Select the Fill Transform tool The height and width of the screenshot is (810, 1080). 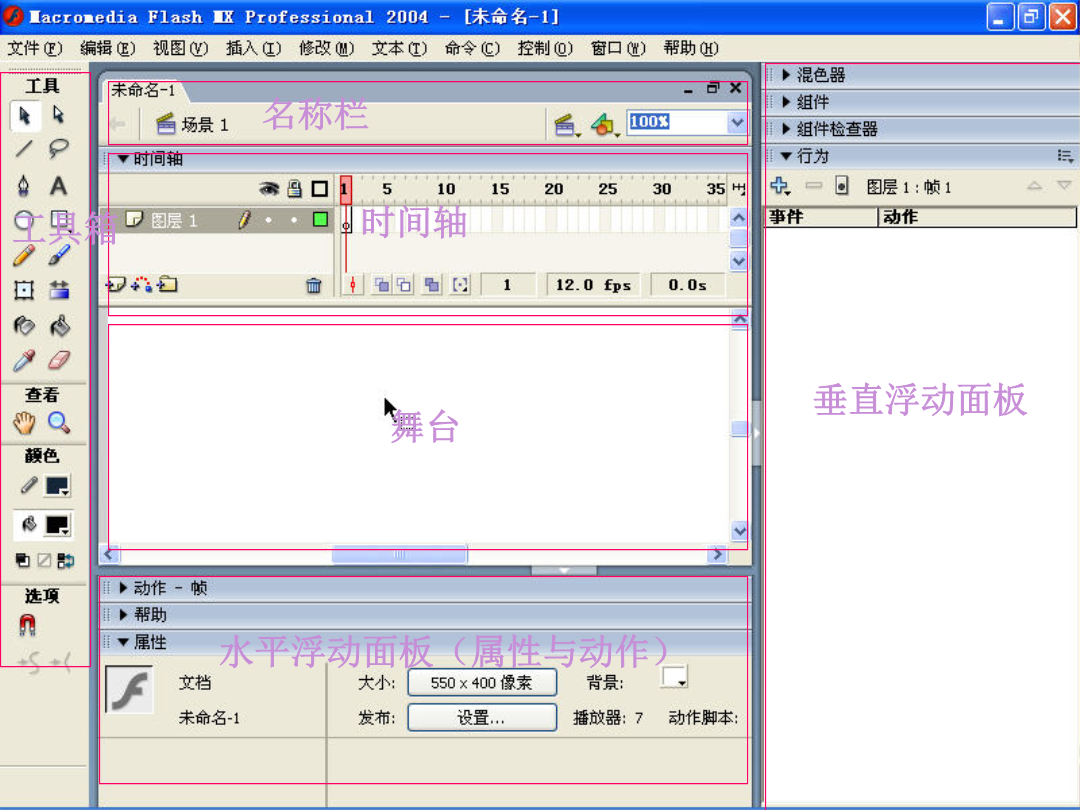(59, 290)
